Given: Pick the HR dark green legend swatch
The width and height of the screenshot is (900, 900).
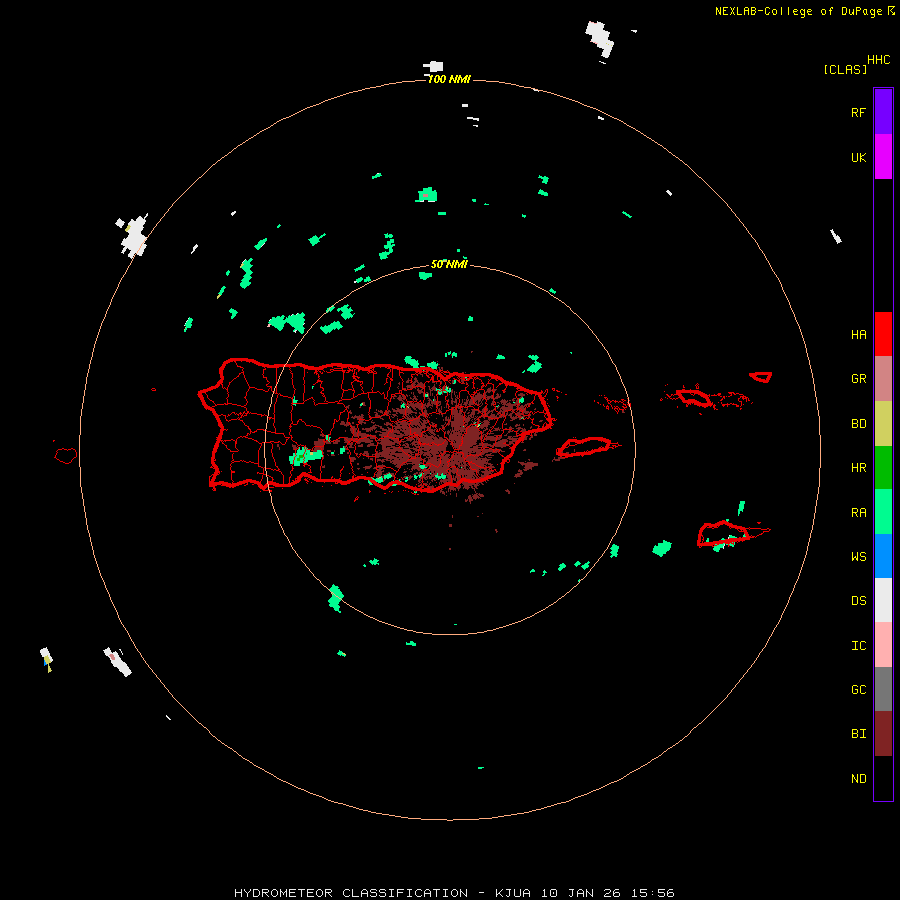Looking at the screenshot, I should (x=883, y=468).
